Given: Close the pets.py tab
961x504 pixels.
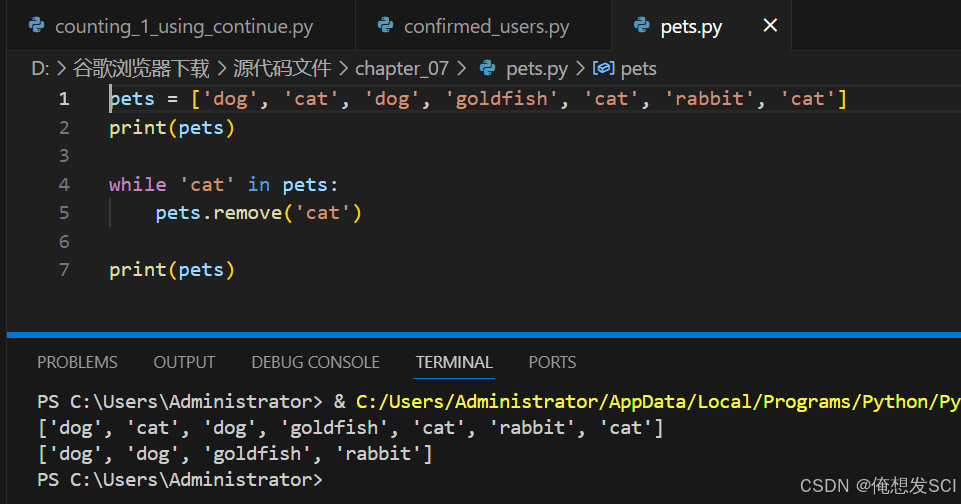Looking at the screenshot, I should point(770,26).
